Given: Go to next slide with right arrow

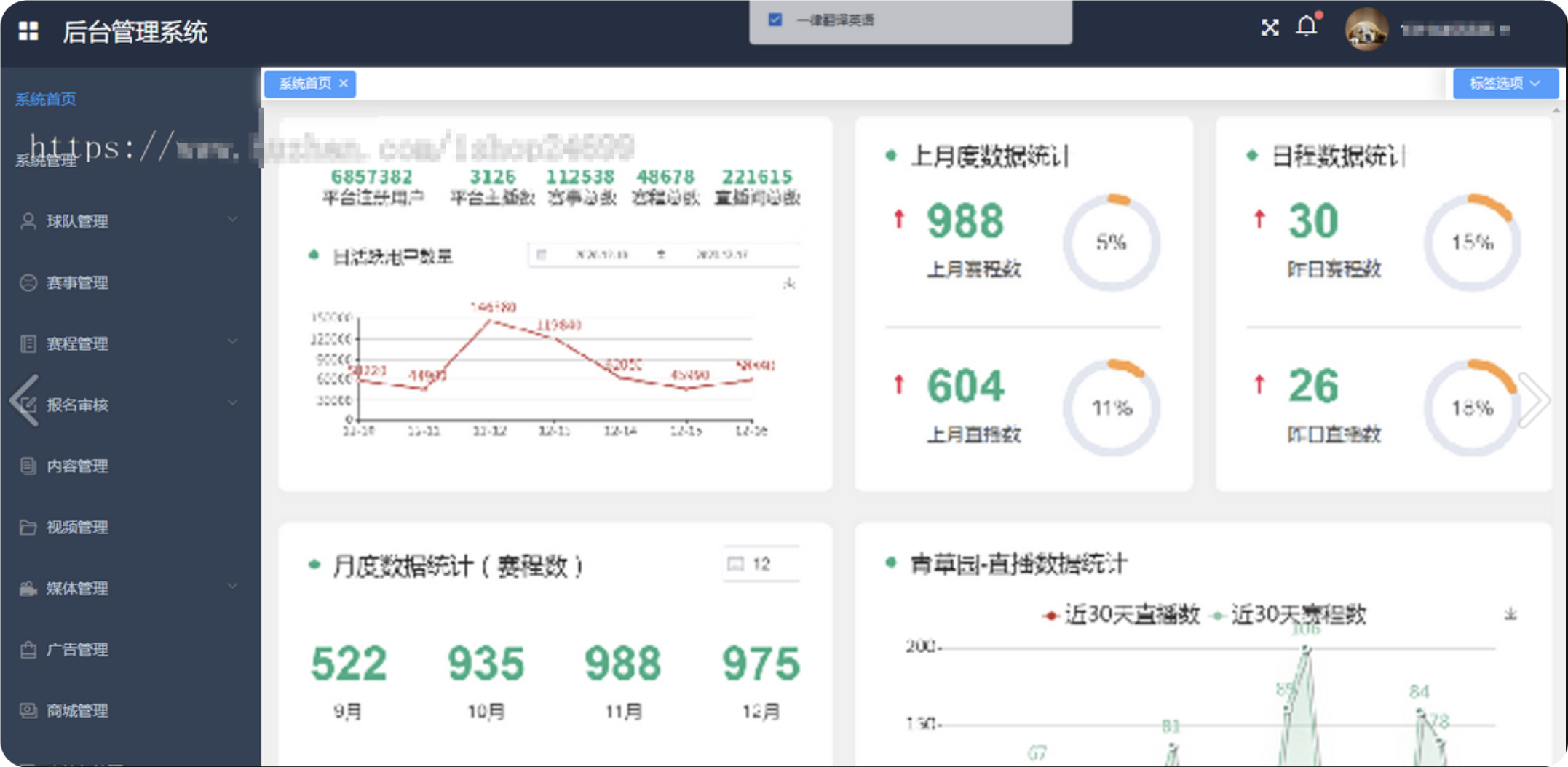Looking at the screenshot, I should tap(1535, 400).
